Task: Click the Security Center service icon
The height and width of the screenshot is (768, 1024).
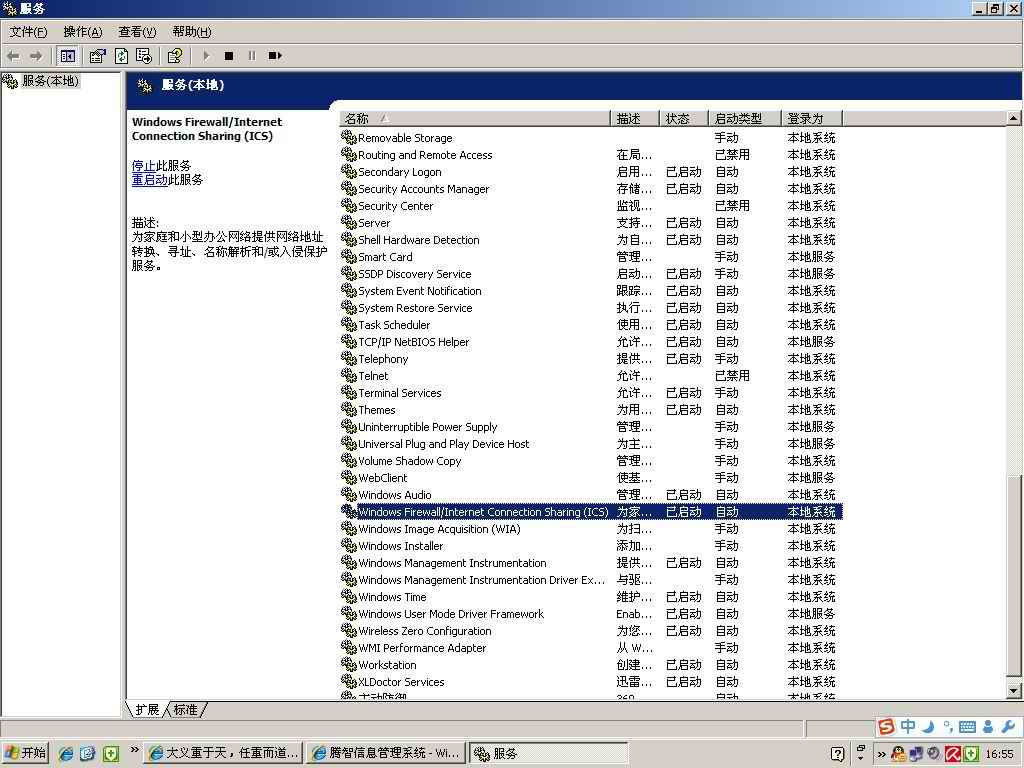Action: (349, 205)
